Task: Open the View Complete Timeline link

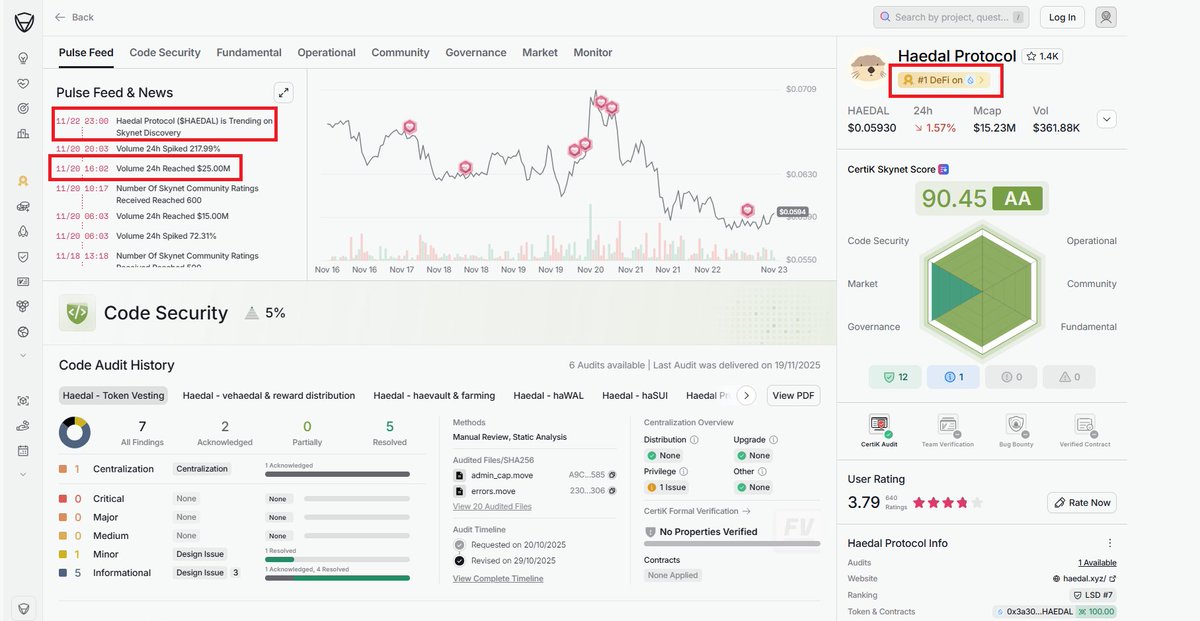Action: point(498,578)
